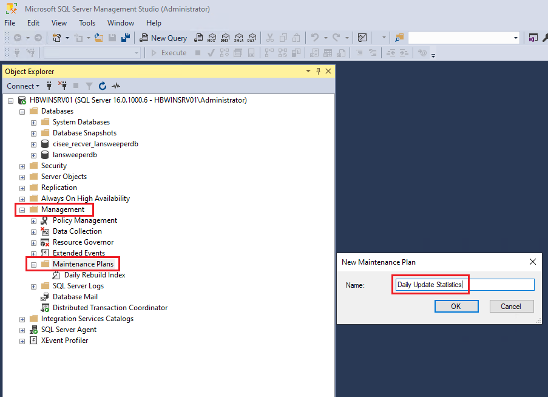Close the Object Explorer panel
548x398 pixels.
point(328,71)
